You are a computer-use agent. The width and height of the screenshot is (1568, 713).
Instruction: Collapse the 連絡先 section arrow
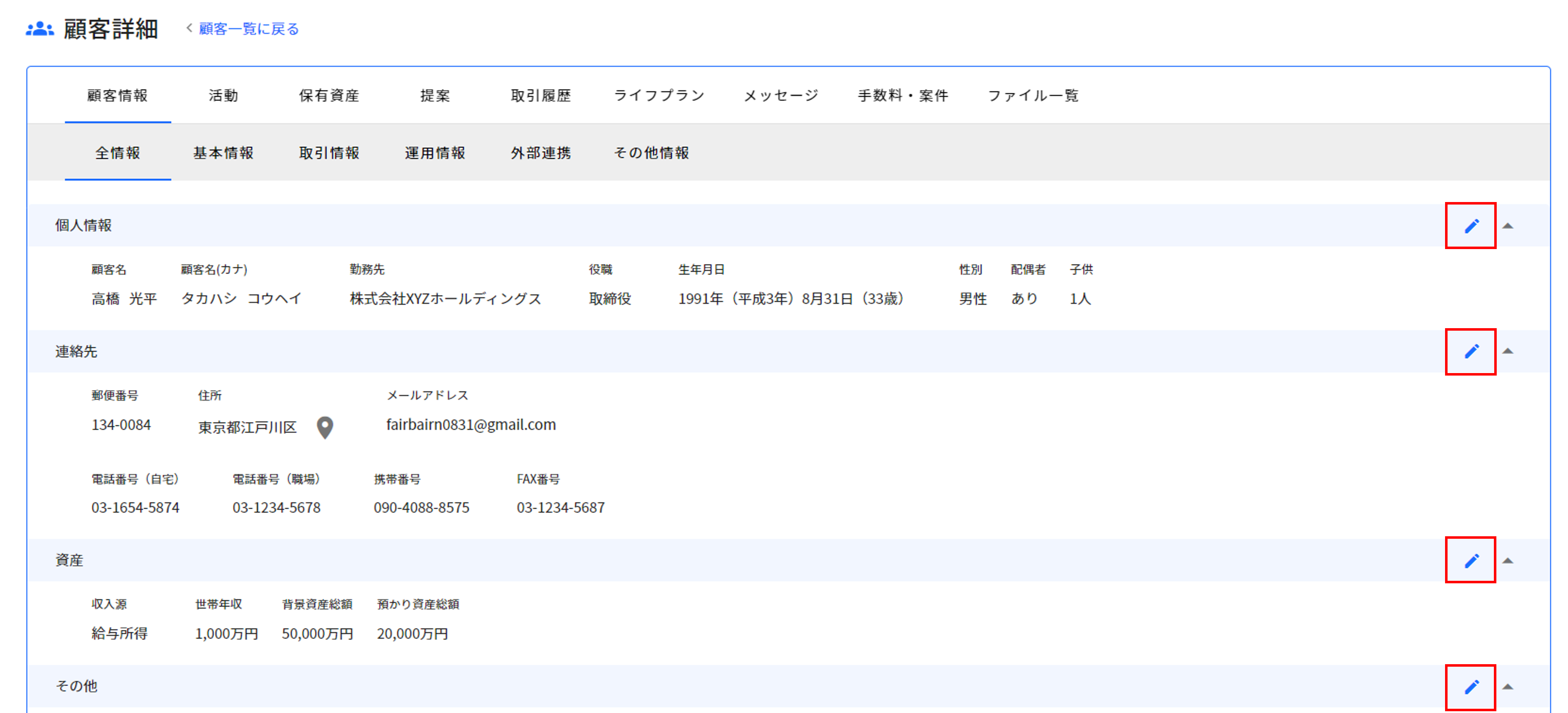tap(1508, 351)
